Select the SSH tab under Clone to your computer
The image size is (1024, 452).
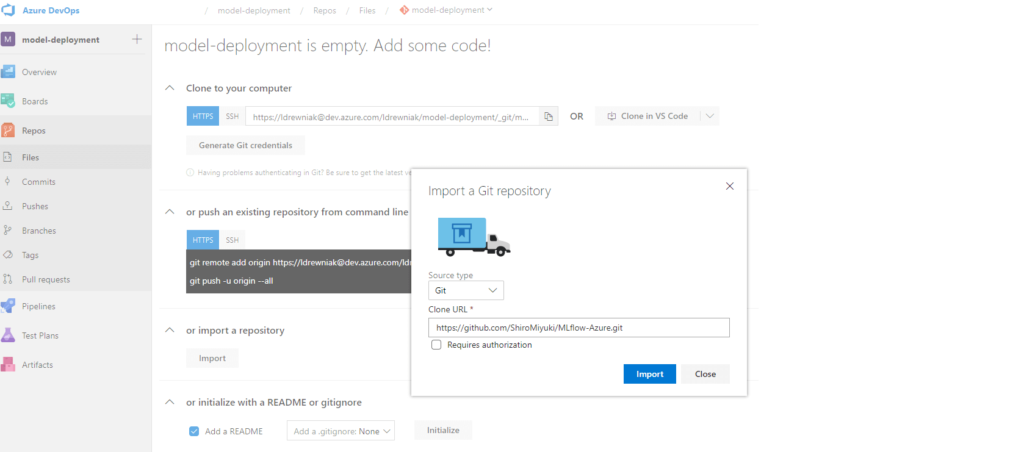click(232, 116)
